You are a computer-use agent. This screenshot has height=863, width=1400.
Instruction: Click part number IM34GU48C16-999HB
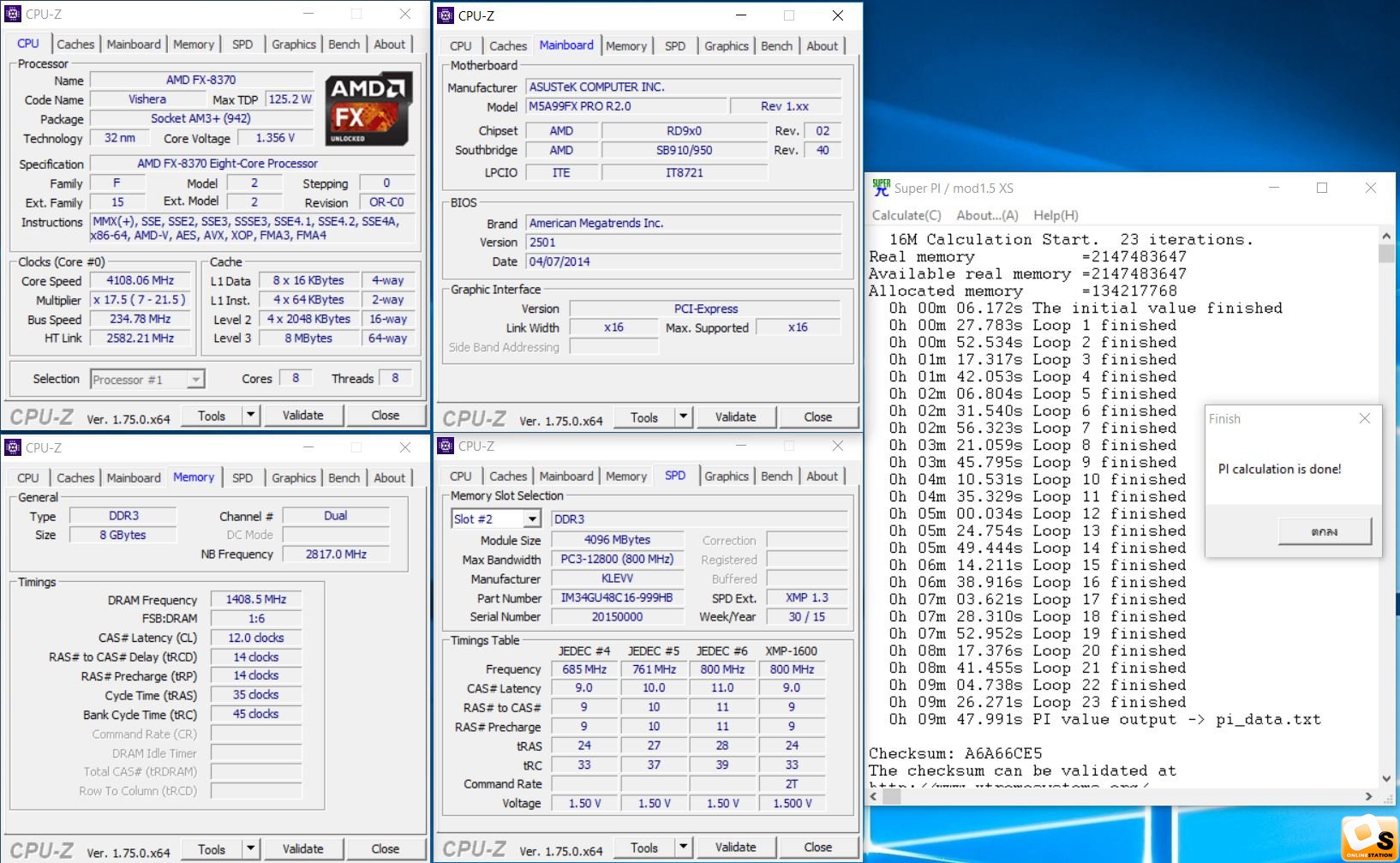[617, 598]
